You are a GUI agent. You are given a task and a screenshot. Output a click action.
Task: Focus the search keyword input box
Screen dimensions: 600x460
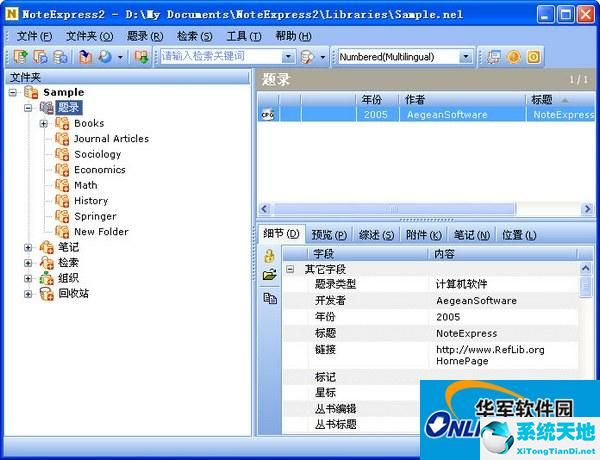(x=221, y=57)
